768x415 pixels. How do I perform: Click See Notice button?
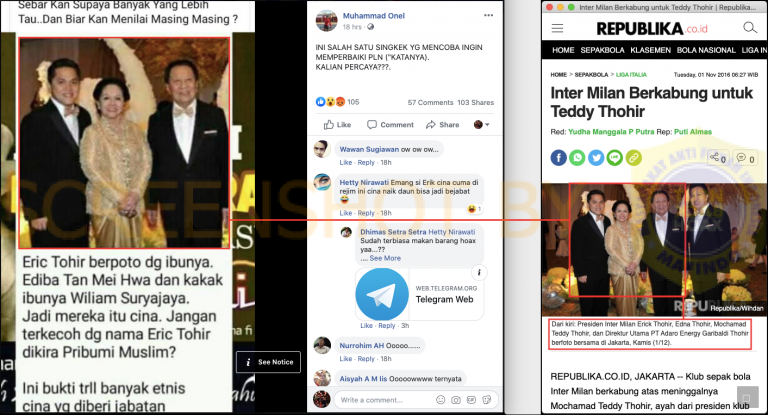(268, 362)
